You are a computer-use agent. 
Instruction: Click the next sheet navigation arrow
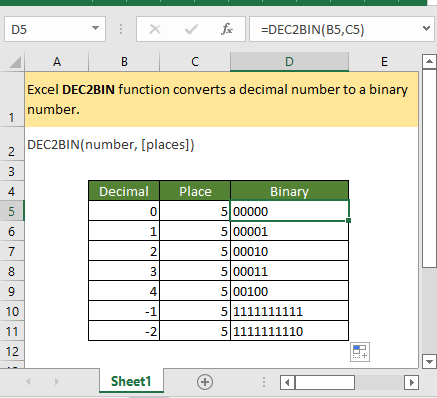pyautogui.click(x=57, y=382)
